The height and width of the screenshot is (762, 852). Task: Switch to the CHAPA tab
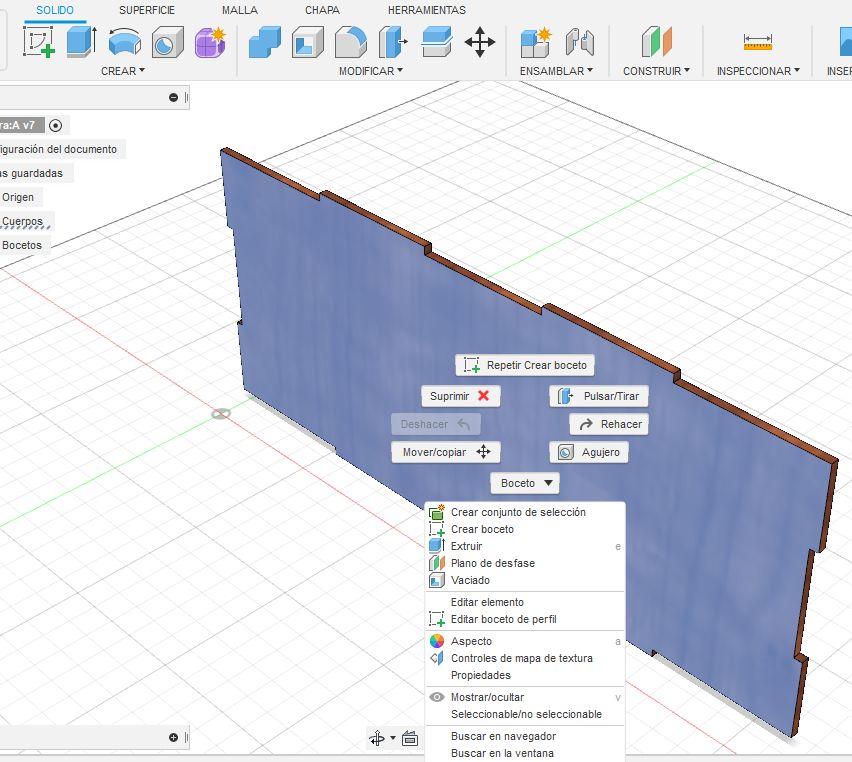tap(322, 10)
